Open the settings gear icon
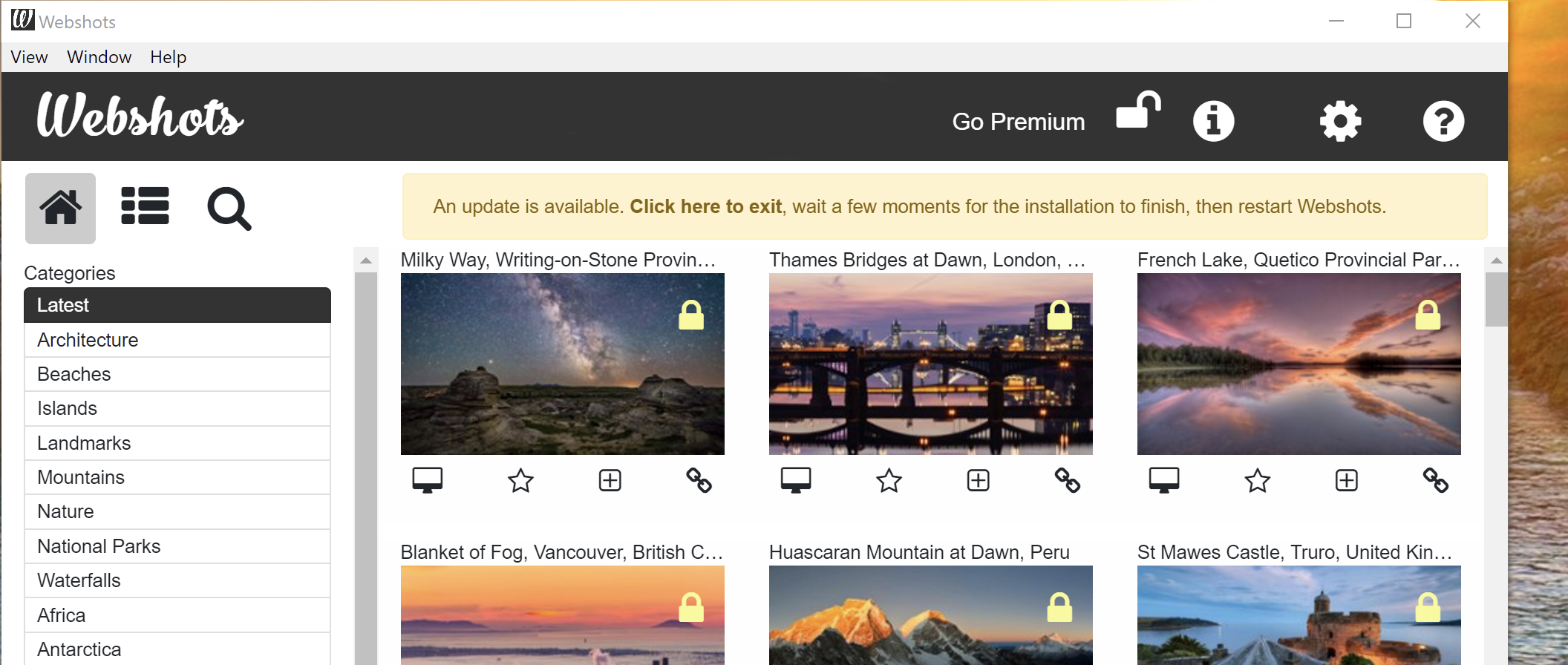The image size is (1568, 665). pos(1340,121)
